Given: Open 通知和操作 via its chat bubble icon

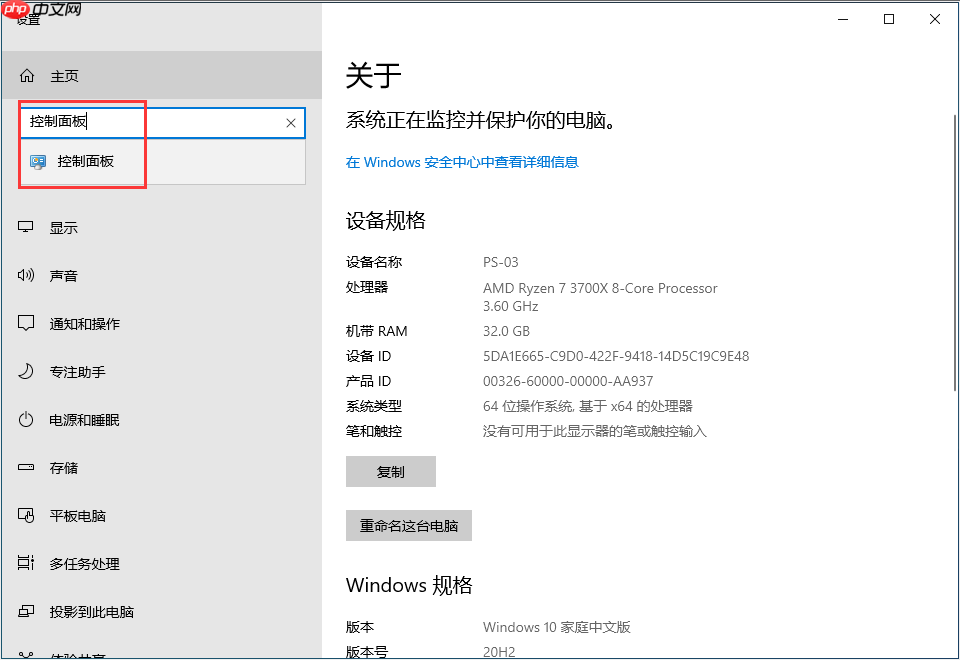Looking at the screenshot, I should coord(25,323).
